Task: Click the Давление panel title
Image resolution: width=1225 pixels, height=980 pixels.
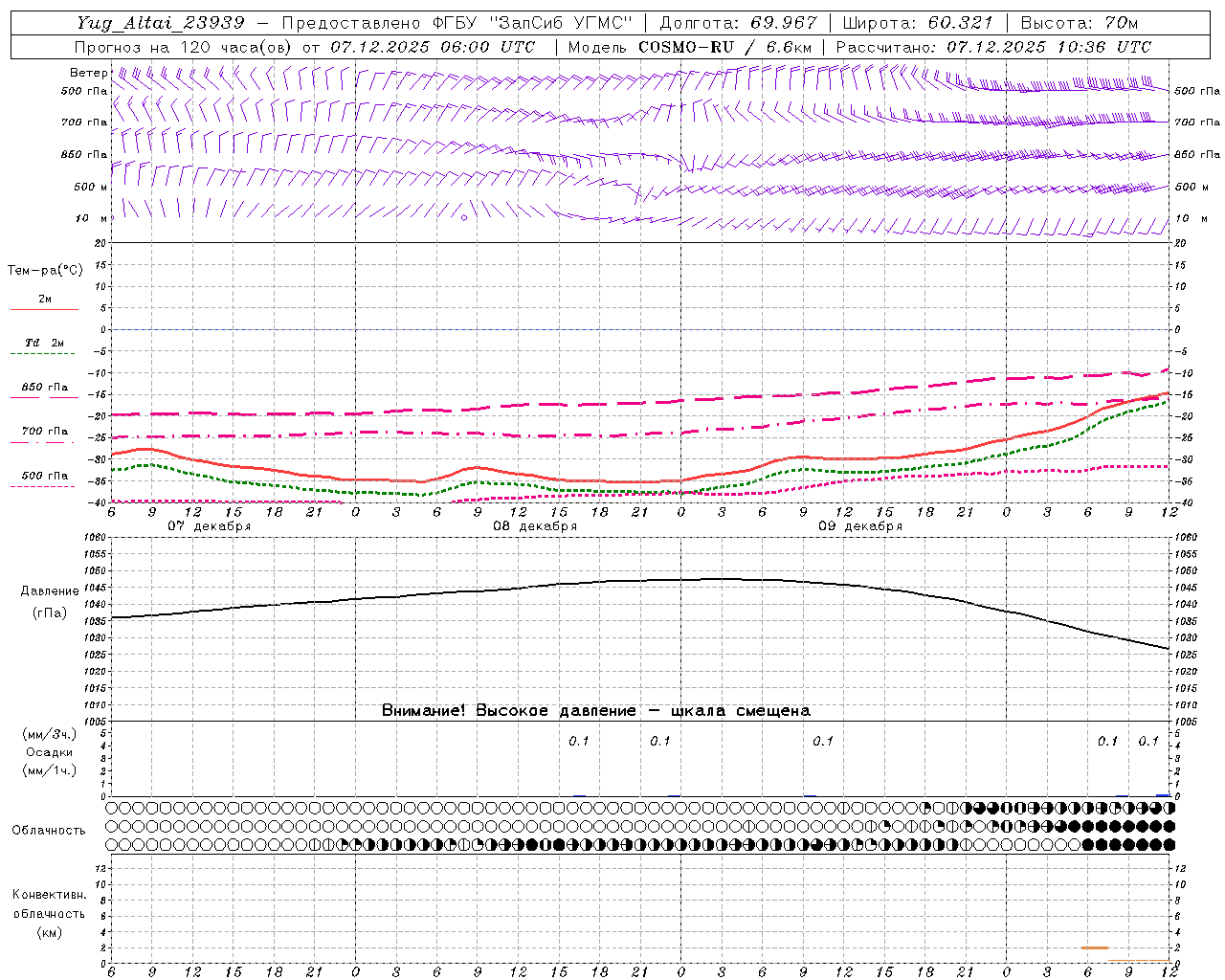Action: coord(50,591)
